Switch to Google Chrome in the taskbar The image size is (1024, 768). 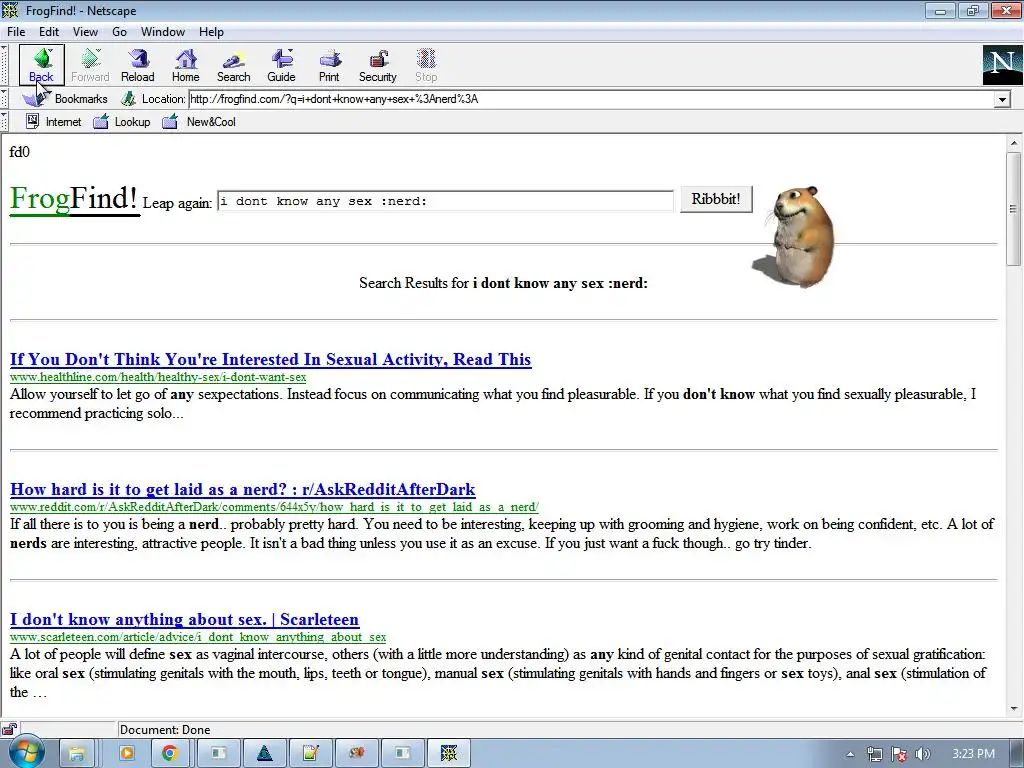[170, 754]
